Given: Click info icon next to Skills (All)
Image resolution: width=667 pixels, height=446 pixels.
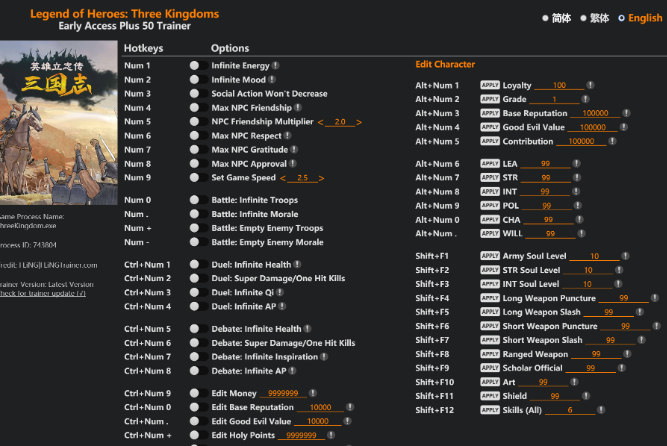Looking at the screenshot, I should pyautogui.click(x=599, y=410).
